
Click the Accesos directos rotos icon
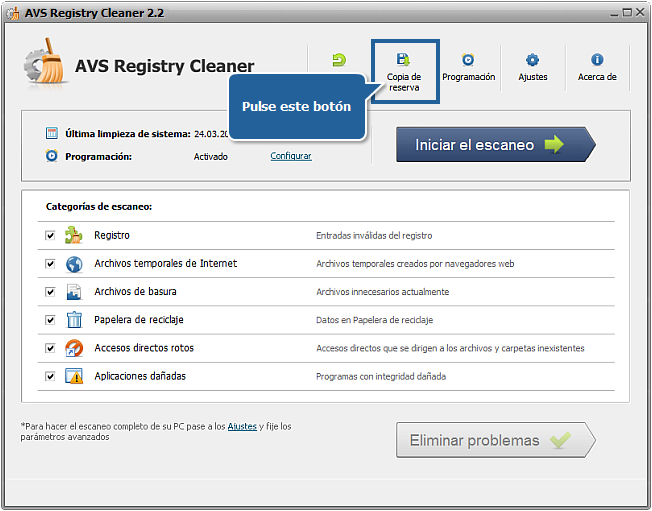74,348
